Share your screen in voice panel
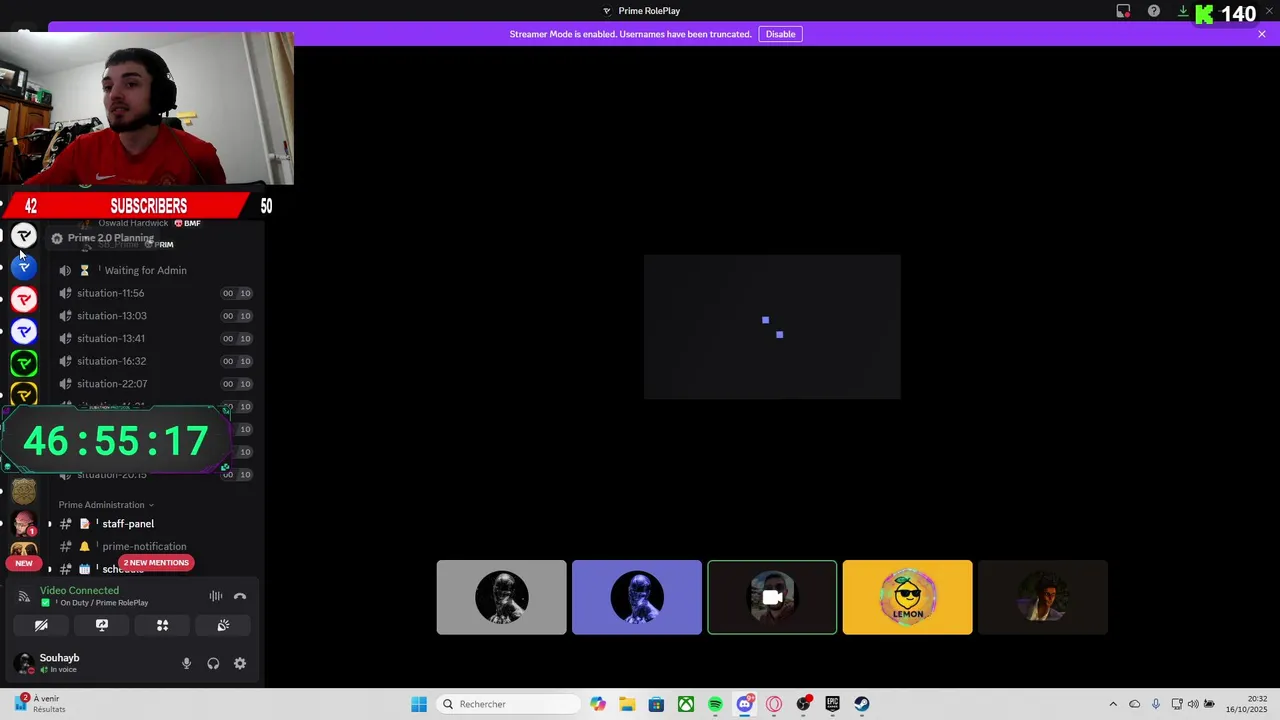Screen dimensions: 1280x720 tap(102, 625)
